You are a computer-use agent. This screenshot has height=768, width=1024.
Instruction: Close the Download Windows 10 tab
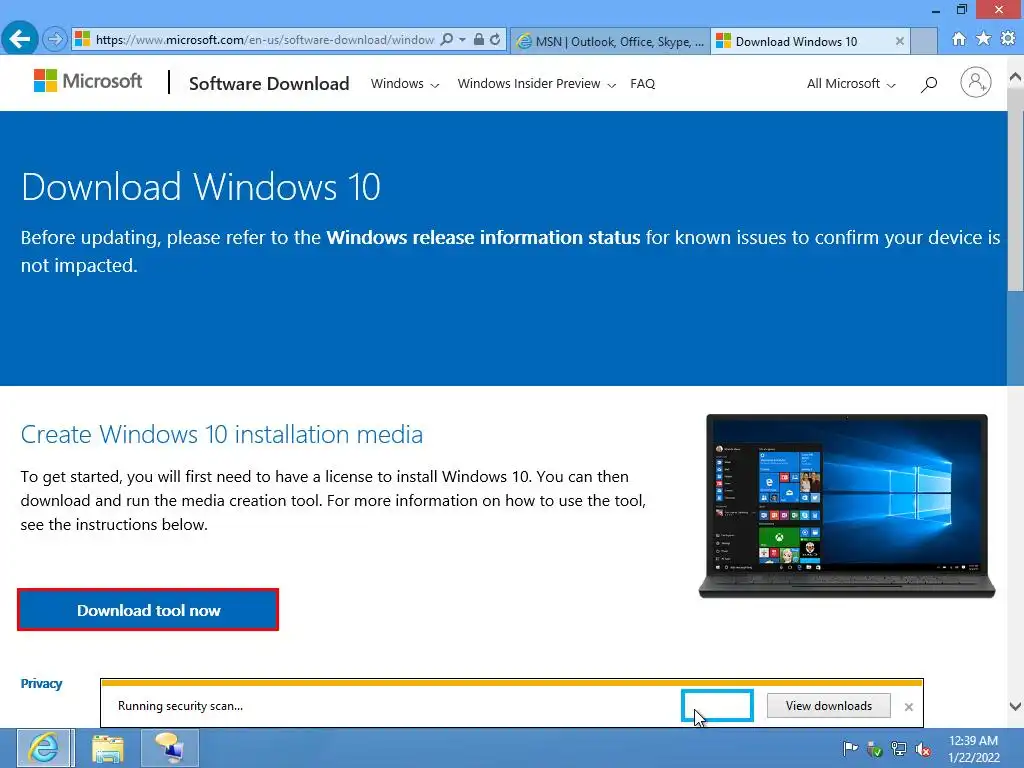coord(899,41)
